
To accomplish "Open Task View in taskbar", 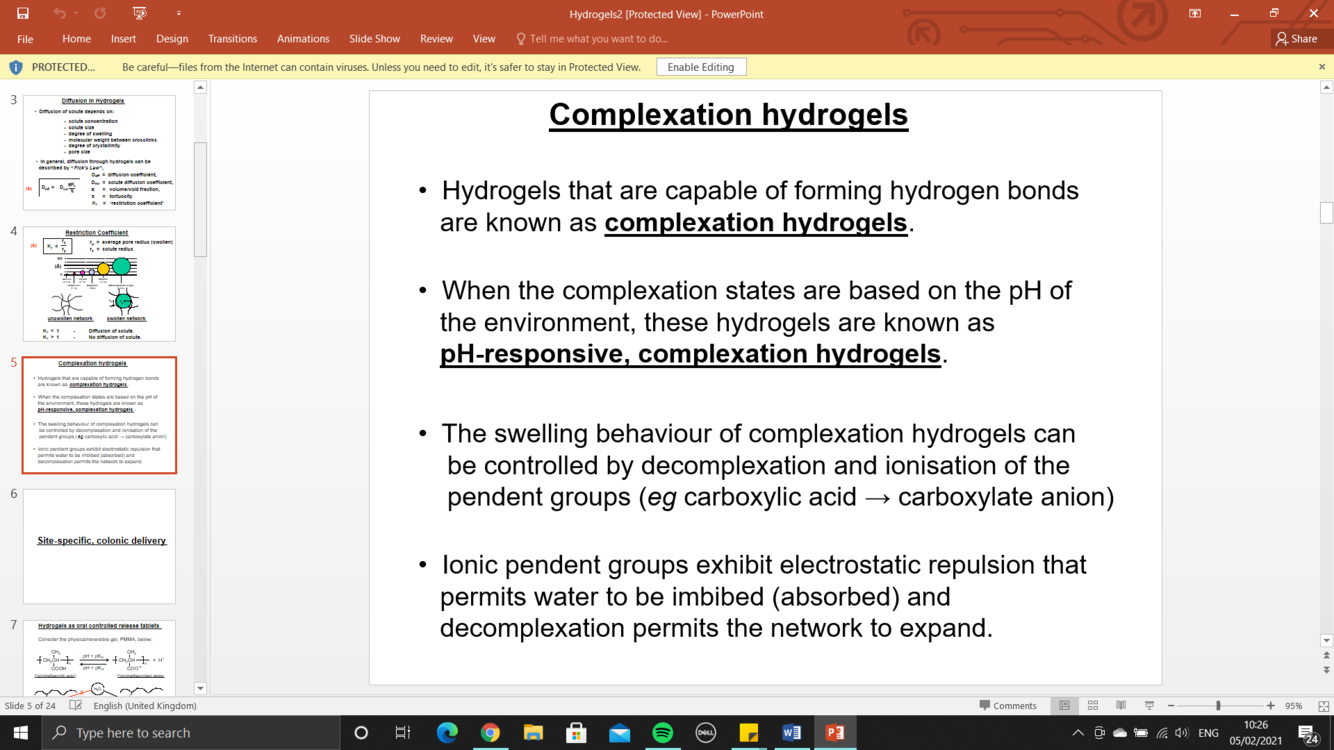I will click(403, 733).
